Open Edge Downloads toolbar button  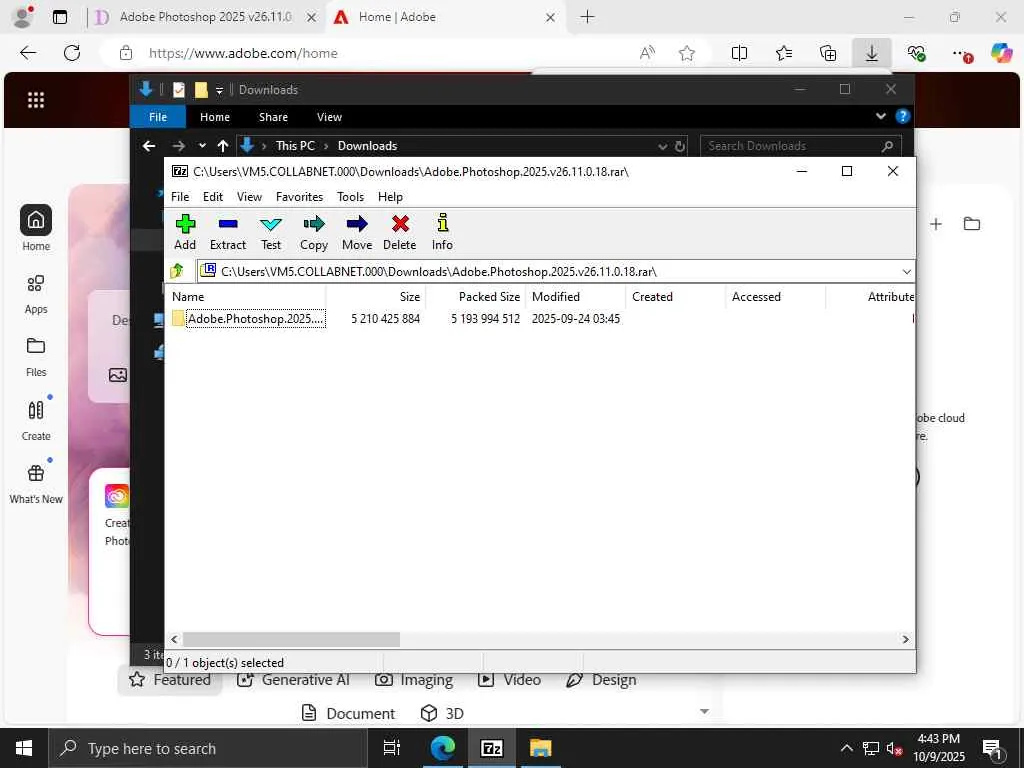coord(871,53)
